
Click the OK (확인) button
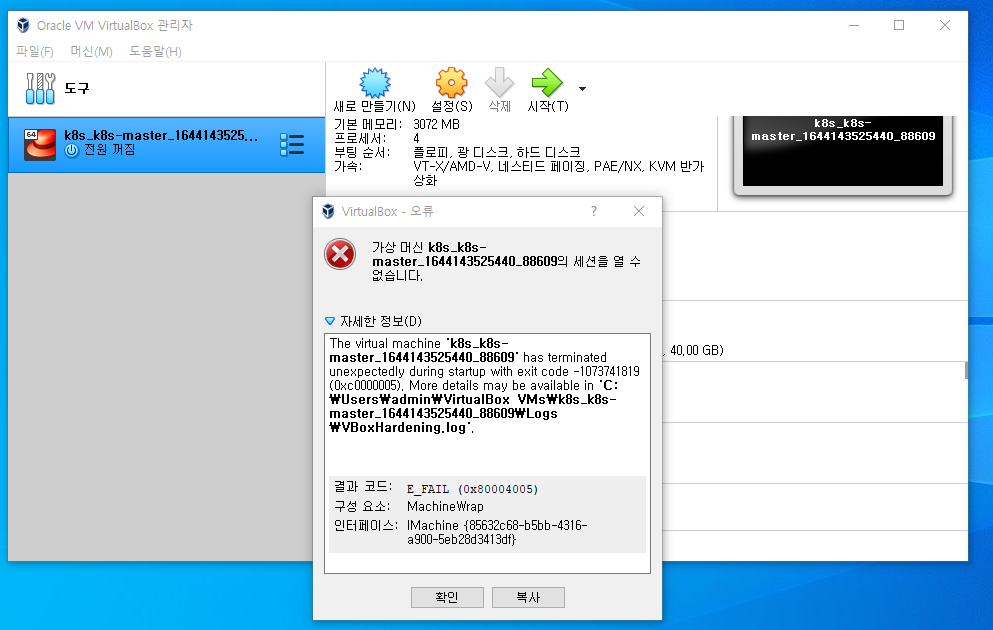coord(447,597)
